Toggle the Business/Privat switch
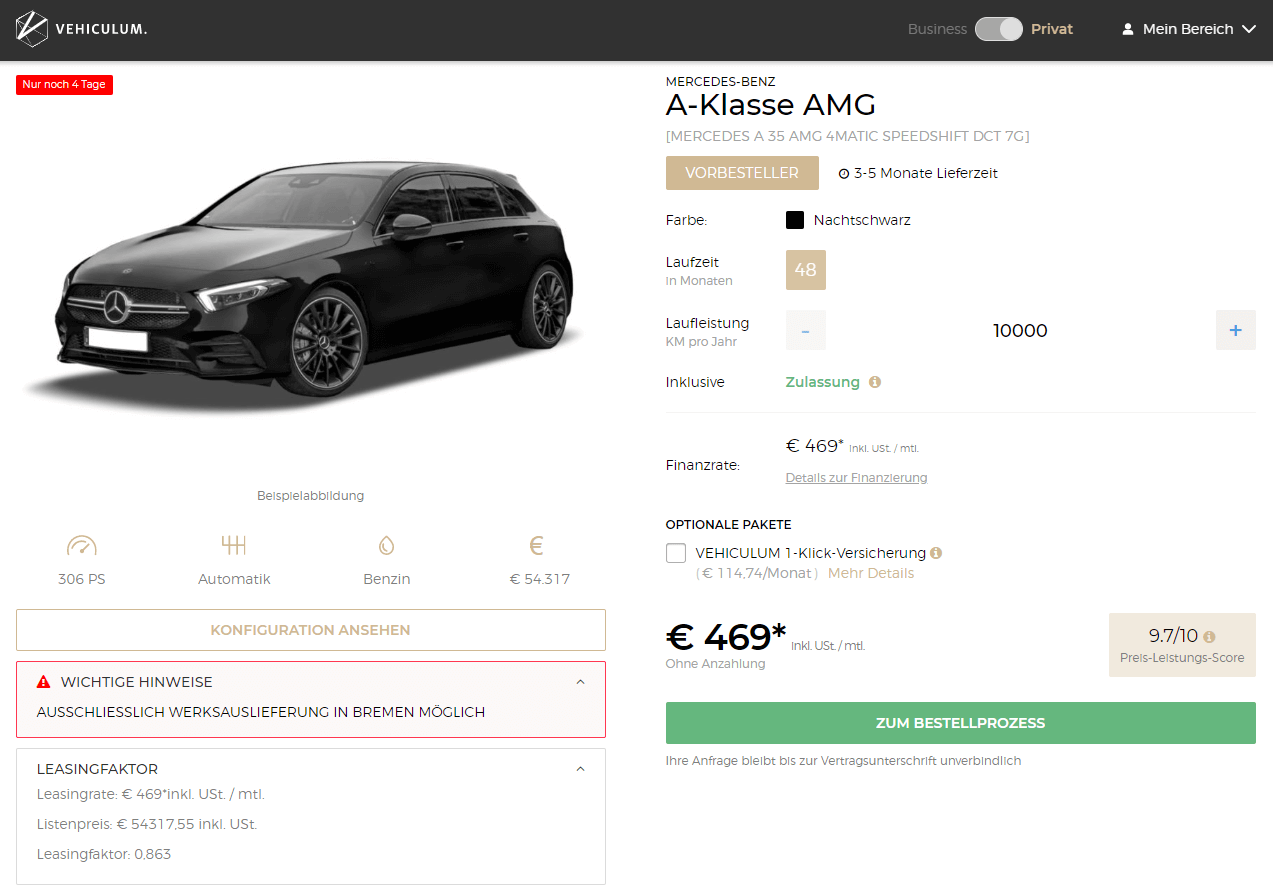 999,29
